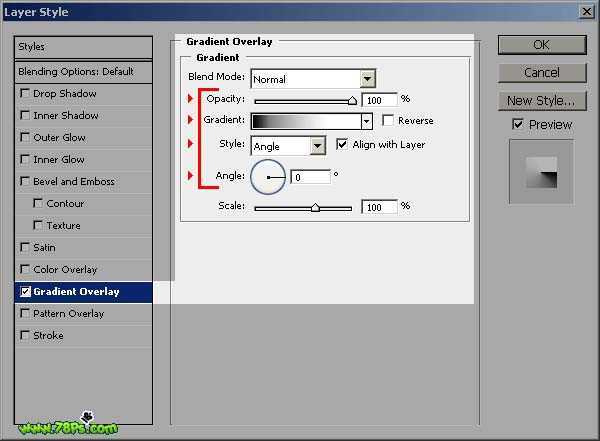The image size is (600, 441).
Task: Toggle the Preview checkbox
Action: click(518, 124)
